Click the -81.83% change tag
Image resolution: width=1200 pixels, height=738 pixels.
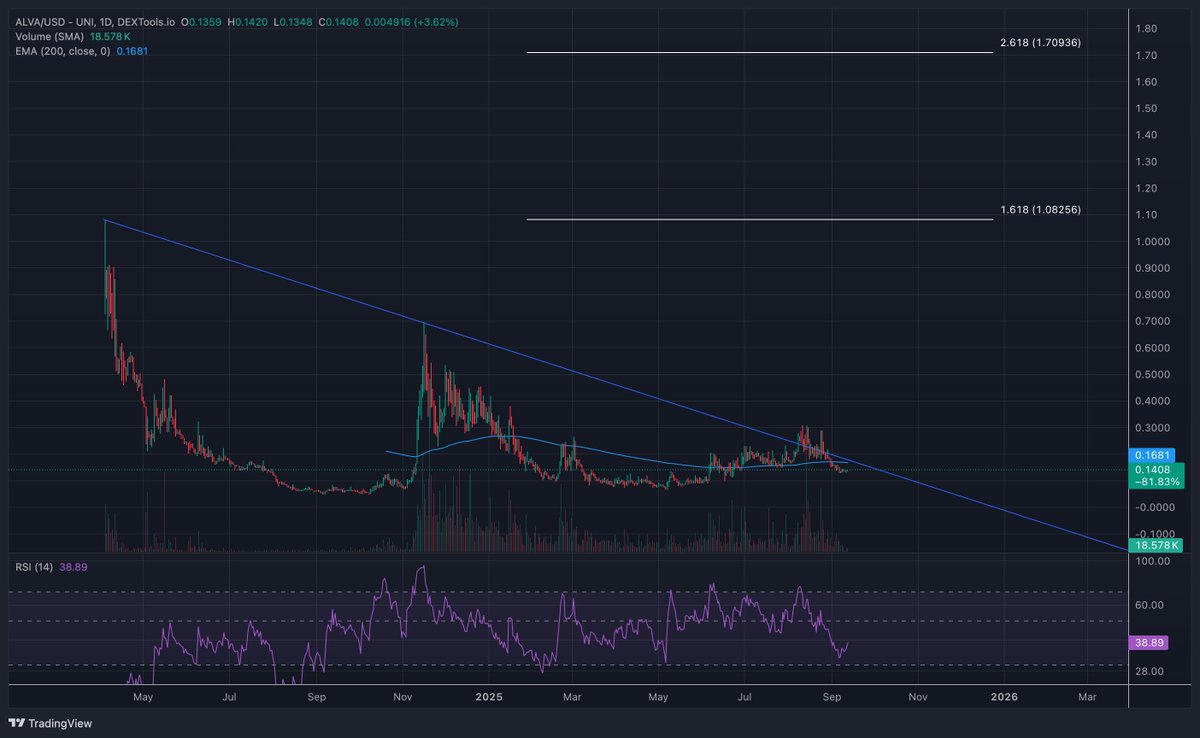(1156, 482)
